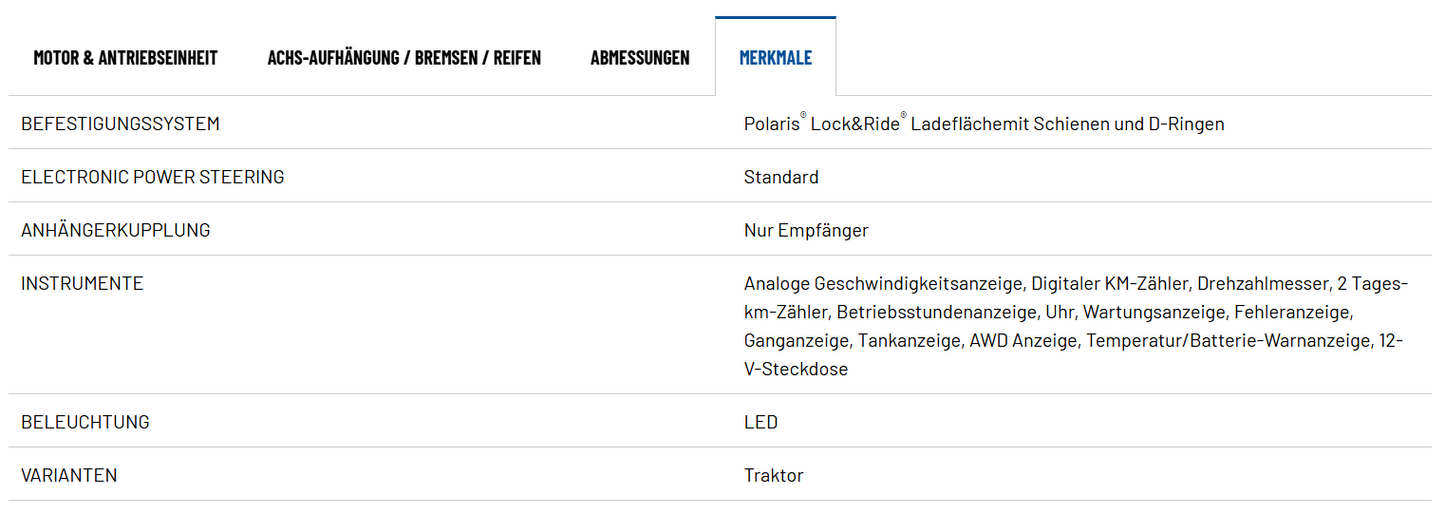Click the Befestigungssystem row label
Viewport: 1445px width, 514px height.
point(120,124)
